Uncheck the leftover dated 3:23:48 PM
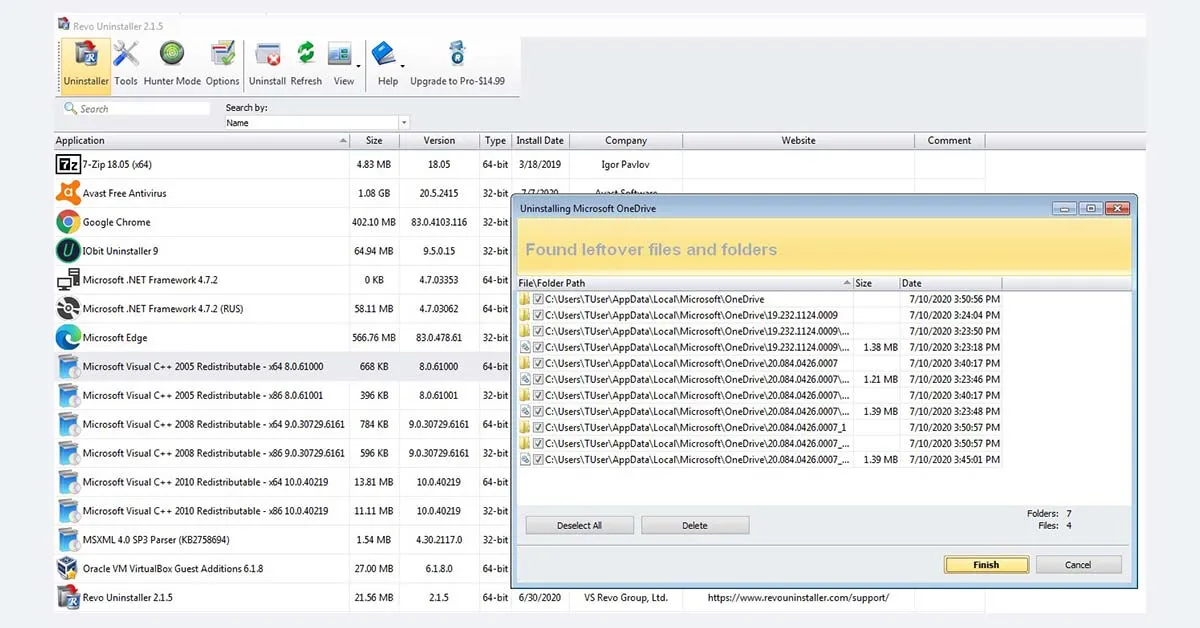The height and width of the screenshot is (628, 1200). 538,411
